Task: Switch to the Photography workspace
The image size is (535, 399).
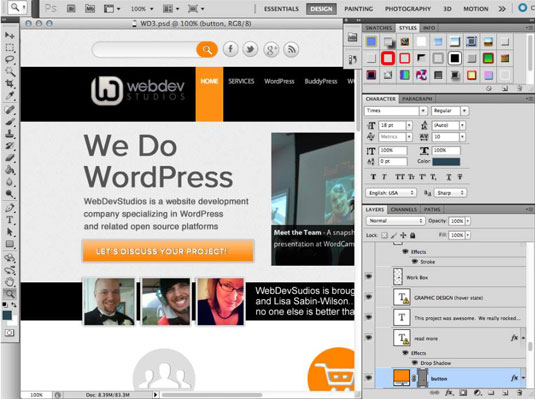Action: click(x=408, y=9)
